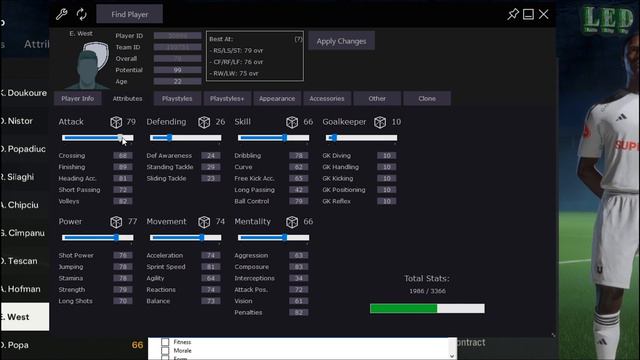Click the refresh arrows icon
Viewport: 640px width, 360px height.
pyautogui.click(x=82, y=14)
